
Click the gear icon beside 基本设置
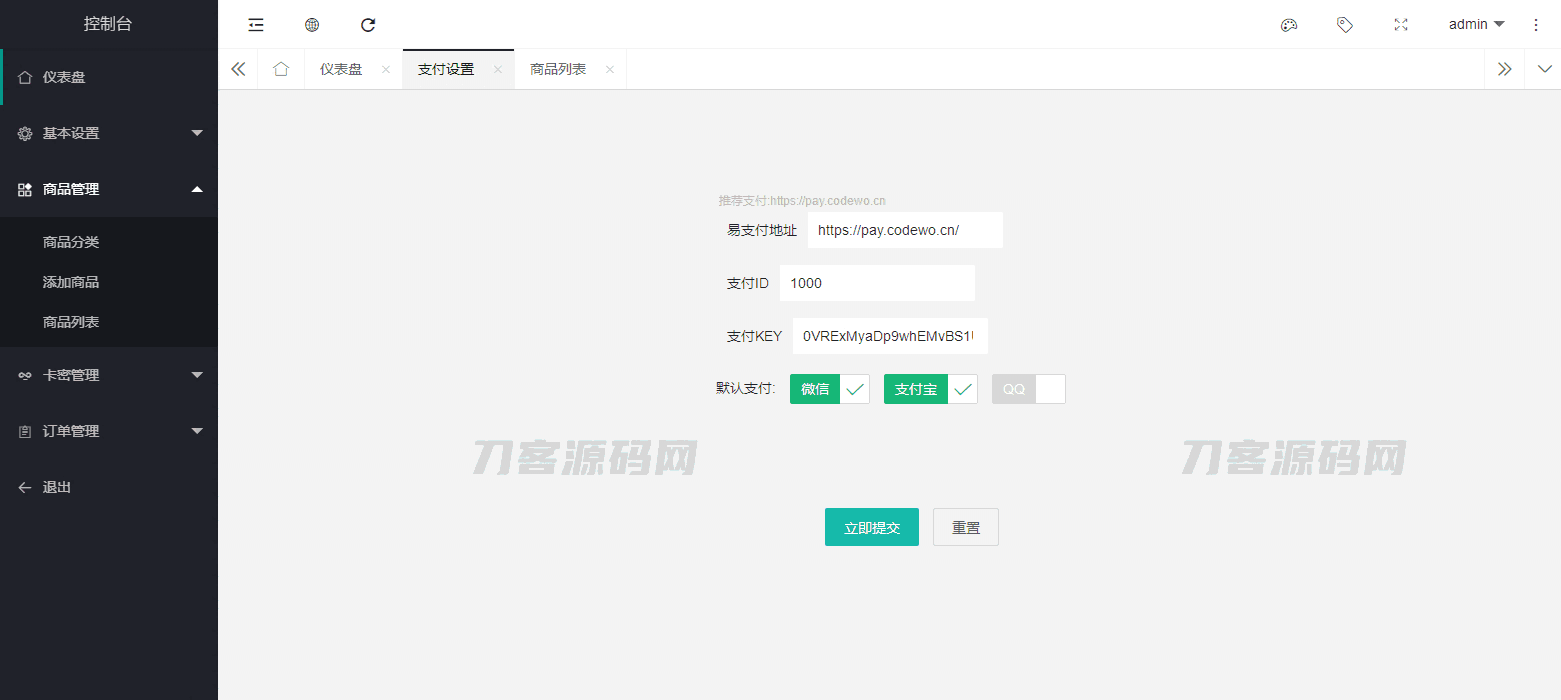point(25,133)
